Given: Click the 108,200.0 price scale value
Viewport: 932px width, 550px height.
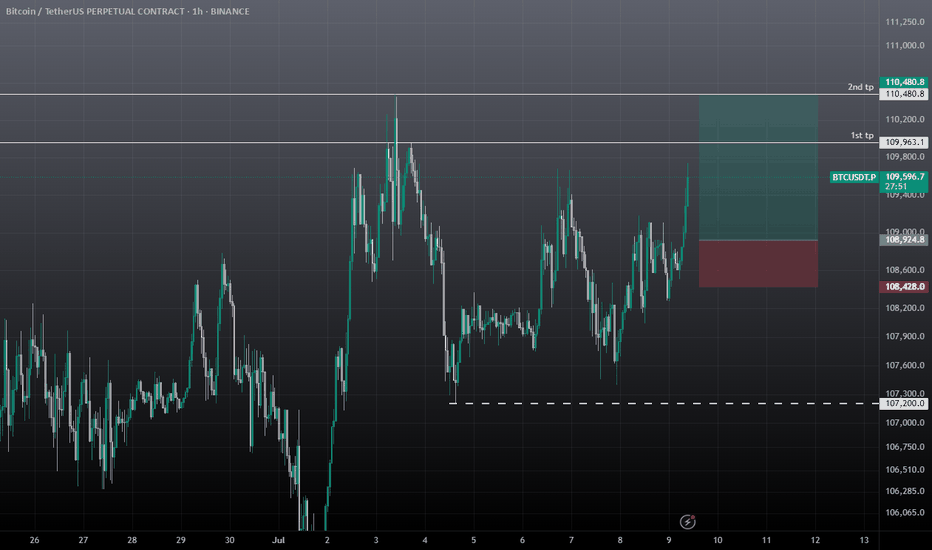Looking at the screenshot, I should click(905, 308).
